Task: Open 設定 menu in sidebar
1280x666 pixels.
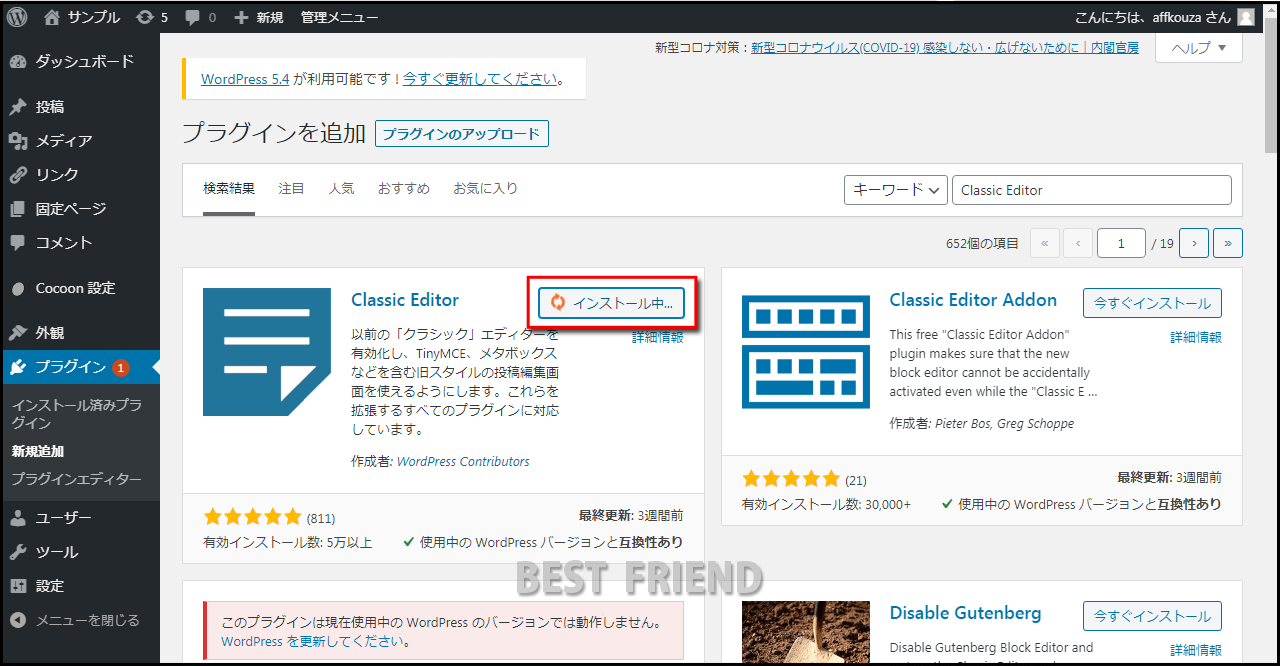Action: (x=80, y=586)
